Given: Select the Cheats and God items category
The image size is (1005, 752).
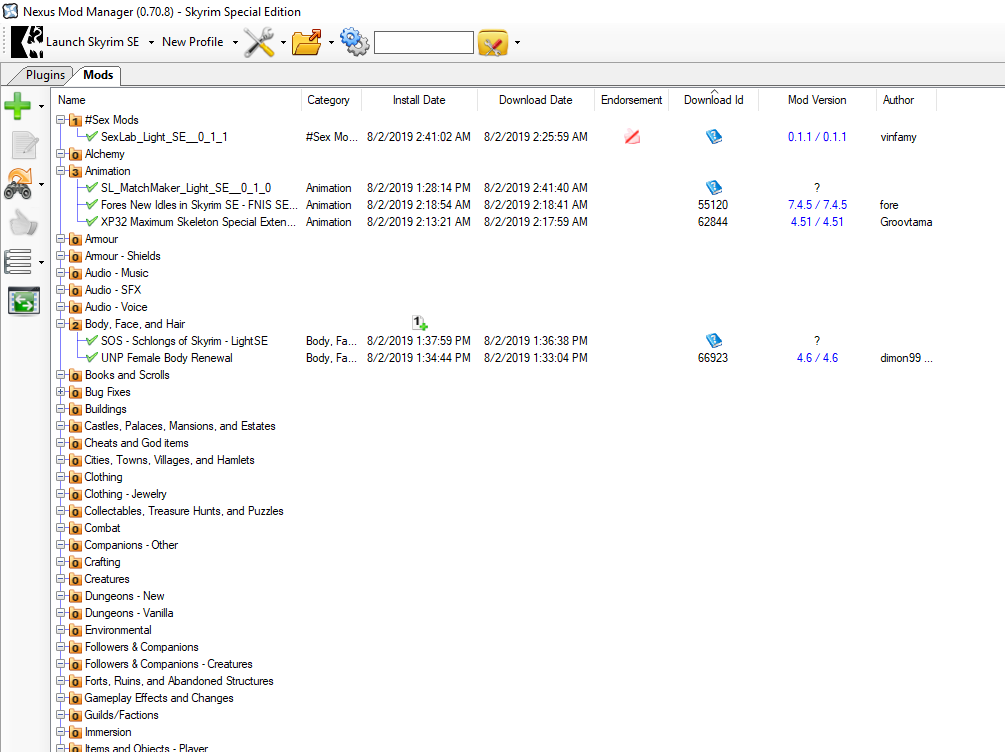Looking at the screenshot, I should tap(137, 443).
